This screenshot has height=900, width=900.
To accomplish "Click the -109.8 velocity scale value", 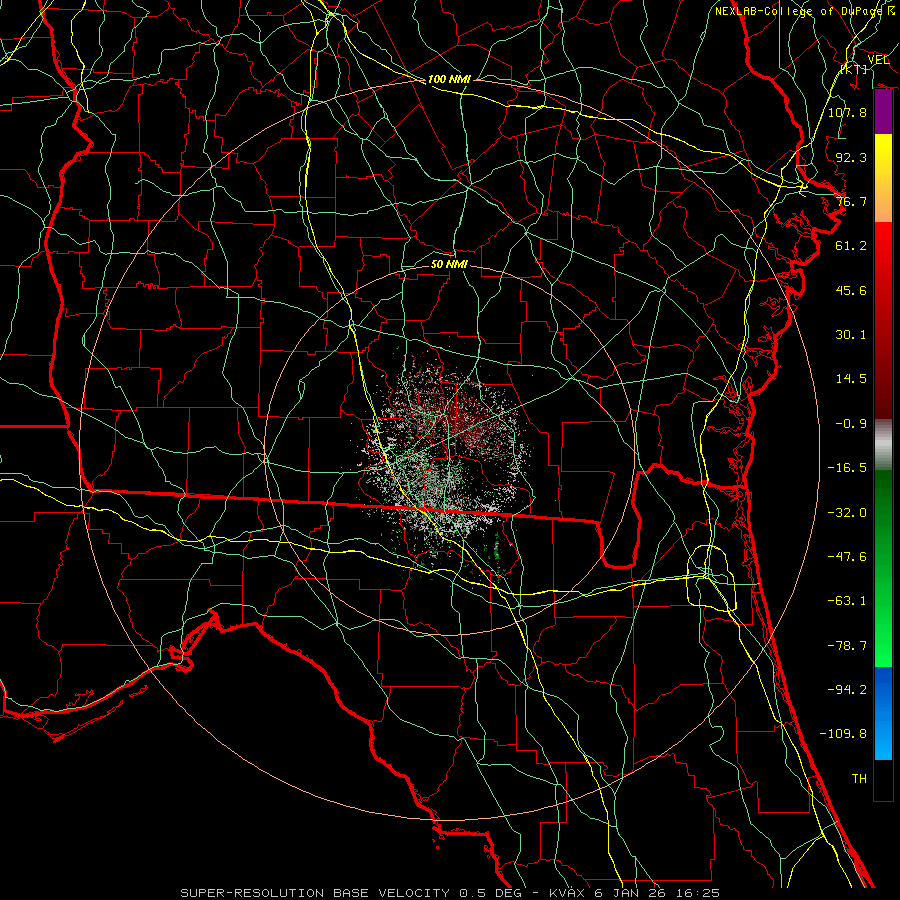I will 843,734.
